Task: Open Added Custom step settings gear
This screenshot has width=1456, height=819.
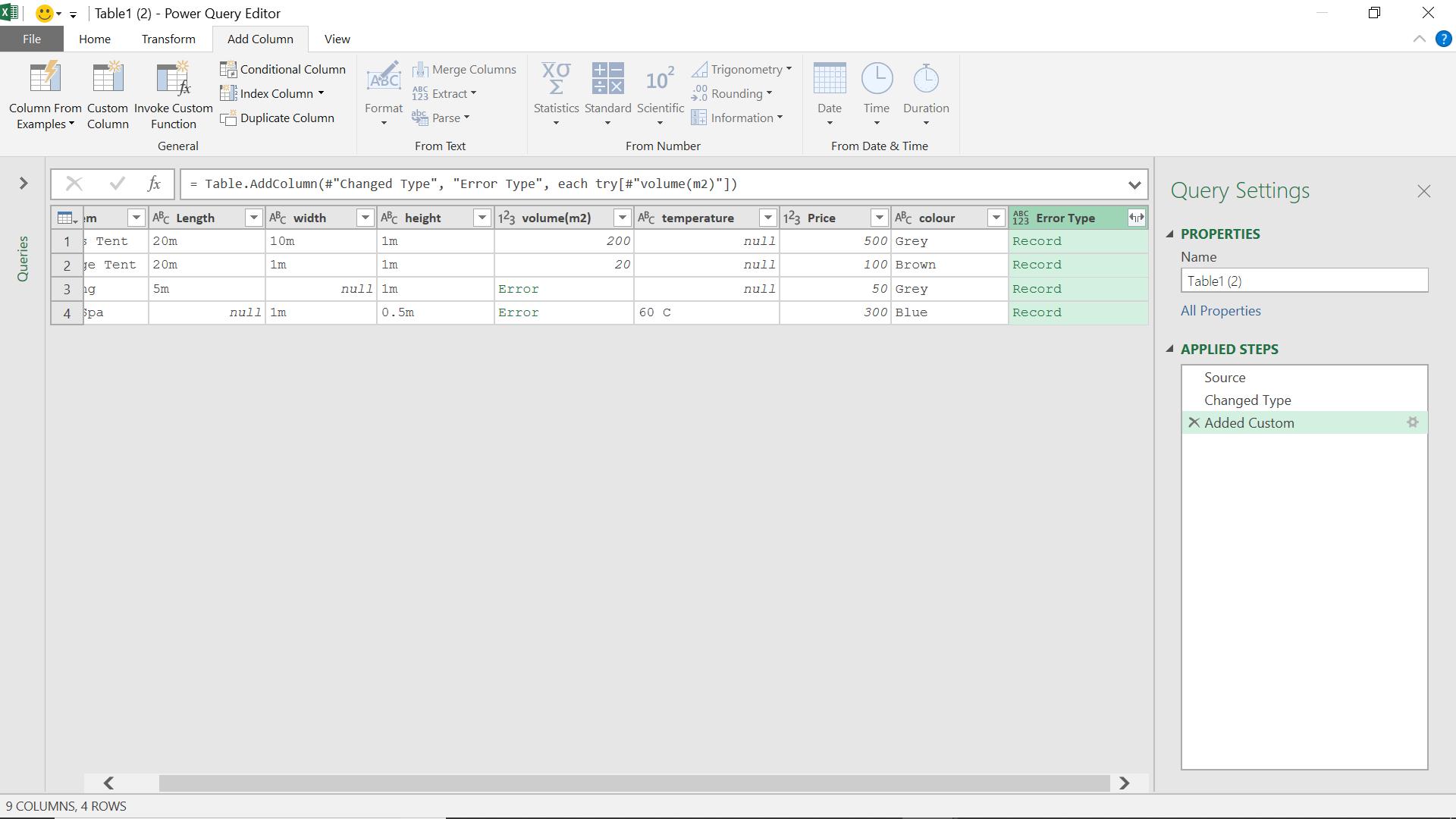Action: [x=1412, y=422]
